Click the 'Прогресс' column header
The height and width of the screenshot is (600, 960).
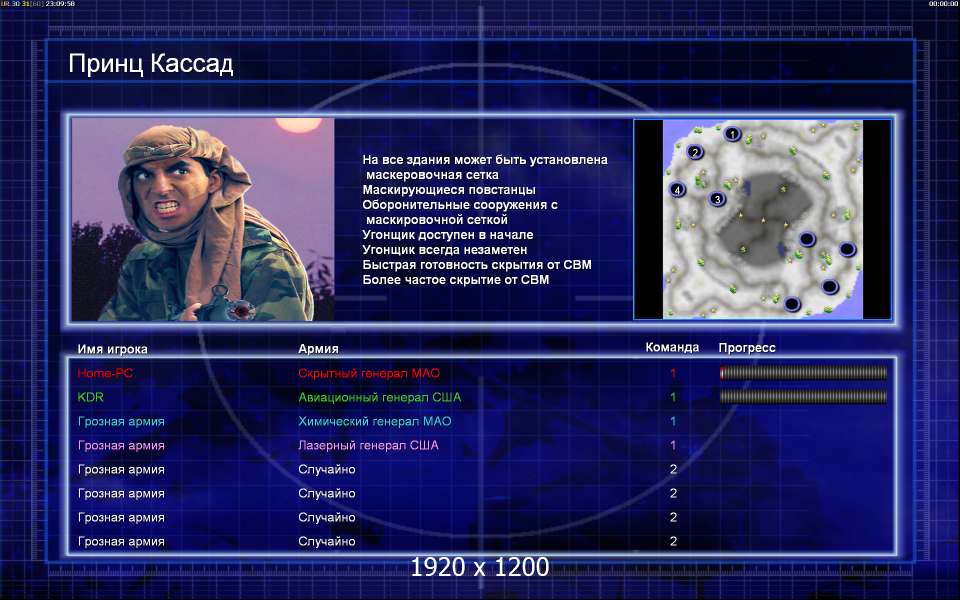tap(747, 348)
